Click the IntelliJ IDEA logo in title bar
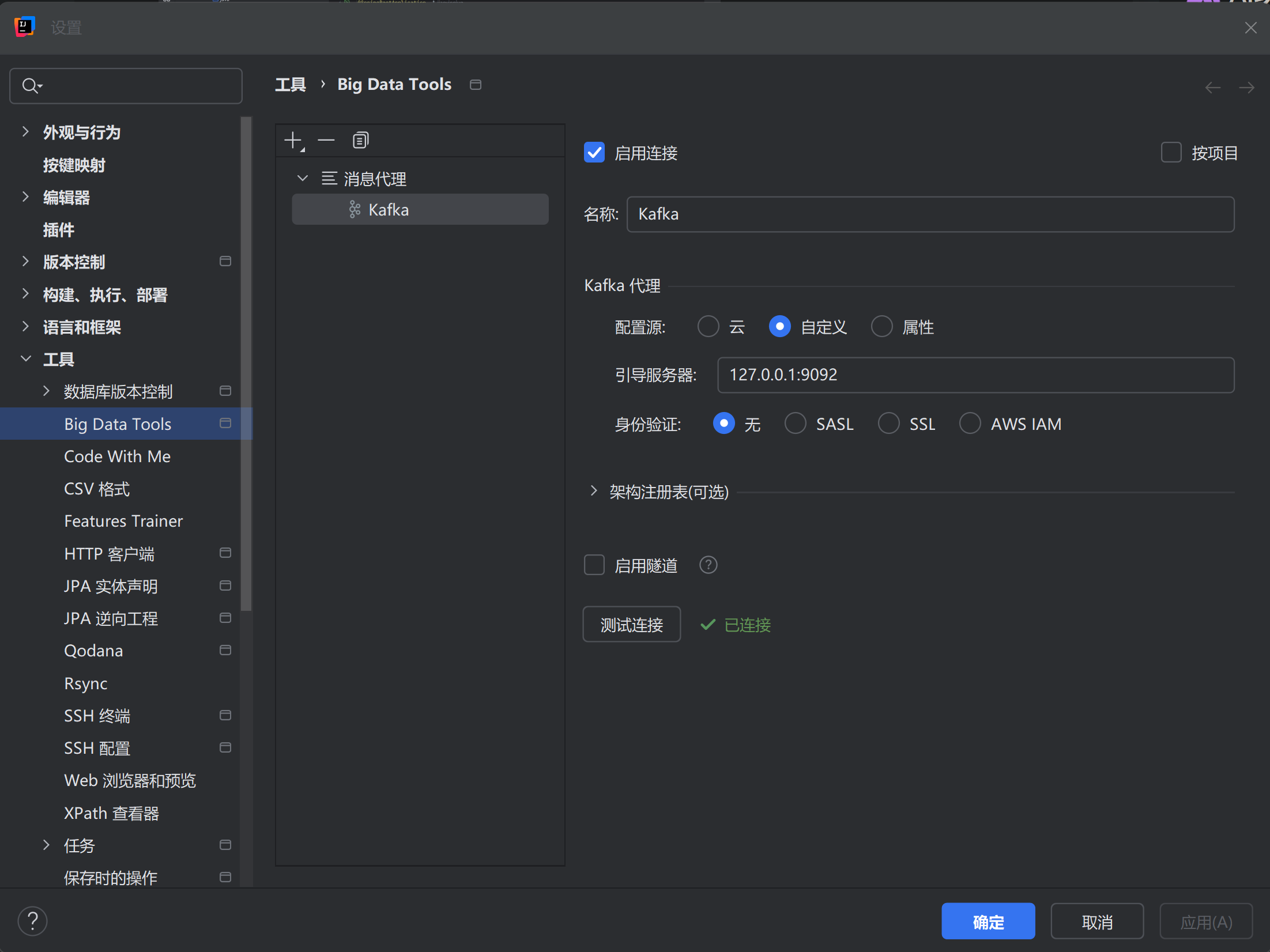 pos(24,27)
